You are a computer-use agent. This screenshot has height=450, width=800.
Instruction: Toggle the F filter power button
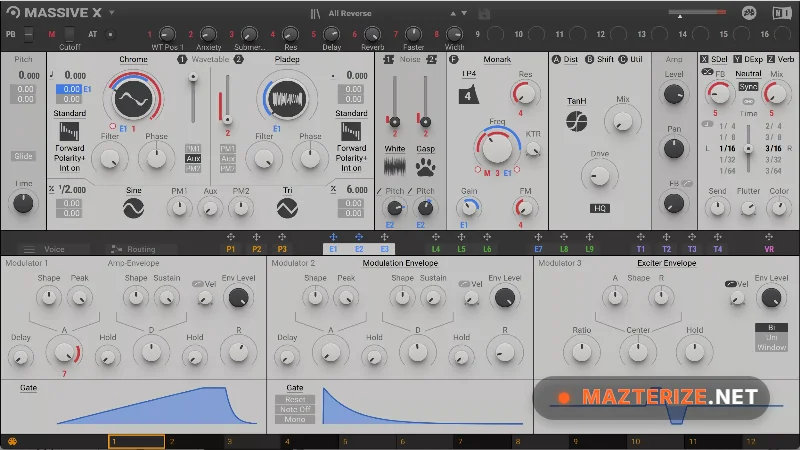pos(454,59)
